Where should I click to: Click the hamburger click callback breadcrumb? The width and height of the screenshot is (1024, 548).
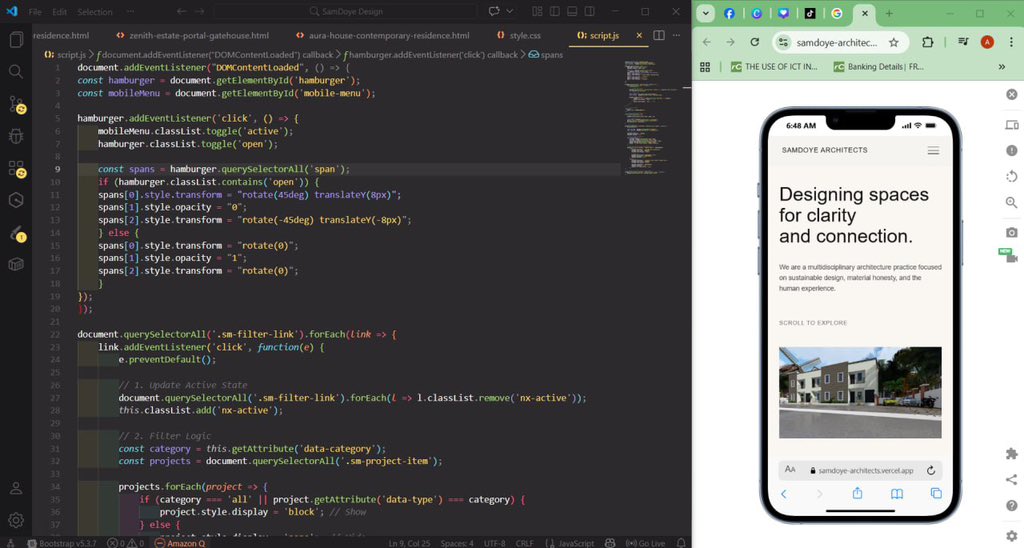coord(430,55)
